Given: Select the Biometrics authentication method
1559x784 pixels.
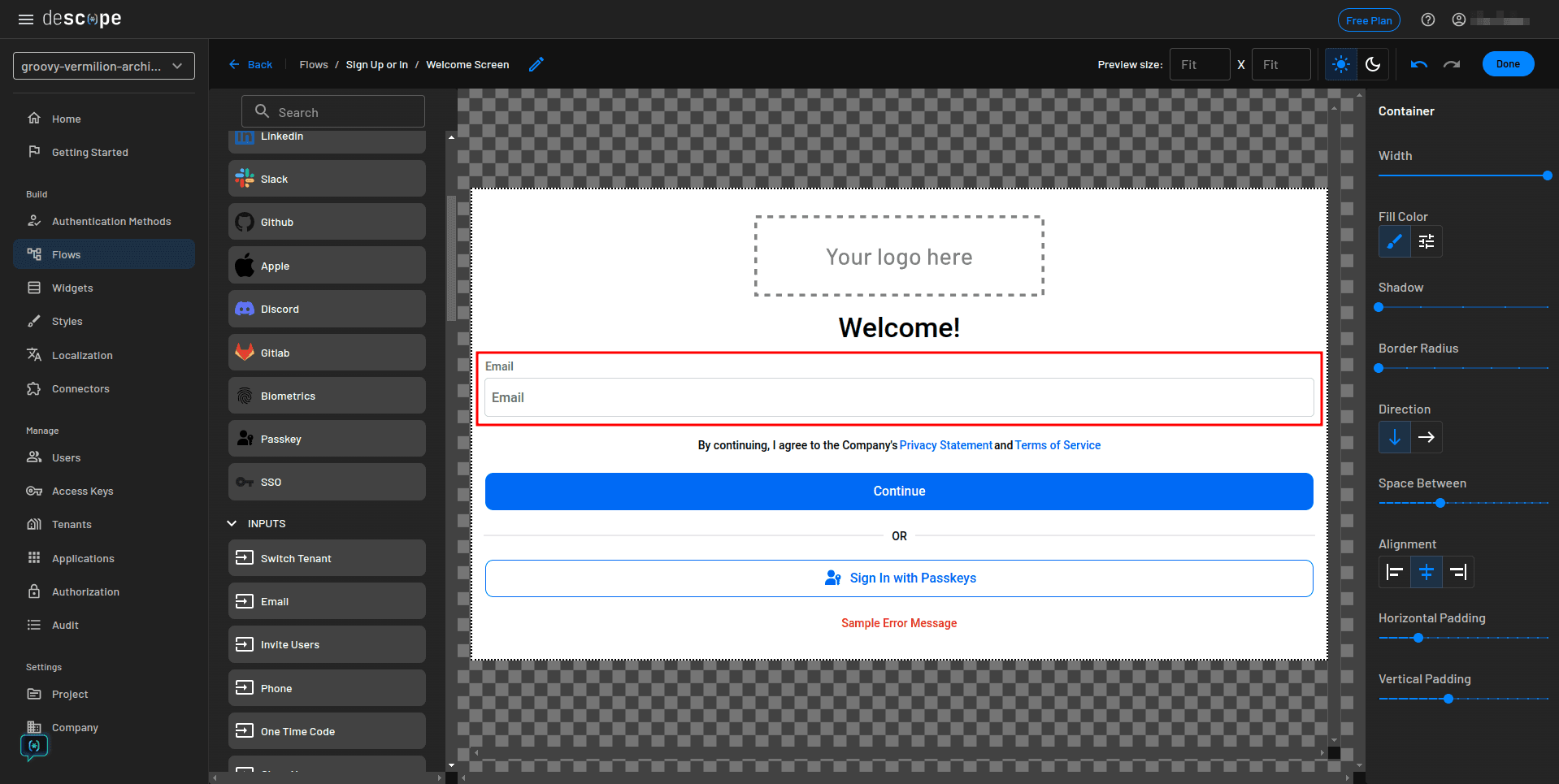Looking at the screenshot, I should pyautogui.click(x=326, y=396).
